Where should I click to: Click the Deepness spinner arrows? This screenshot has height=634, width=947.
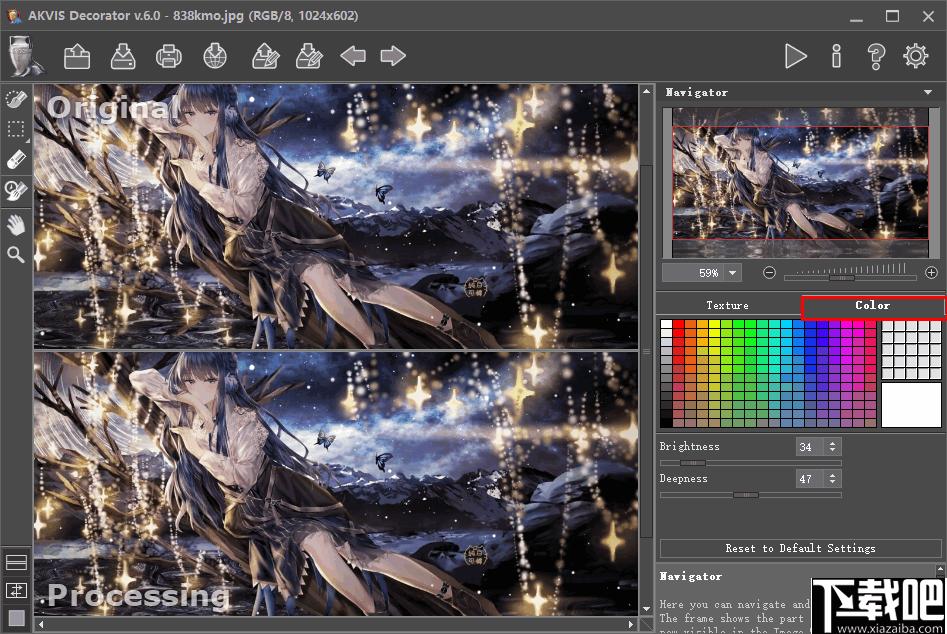[x=832, y=479]
